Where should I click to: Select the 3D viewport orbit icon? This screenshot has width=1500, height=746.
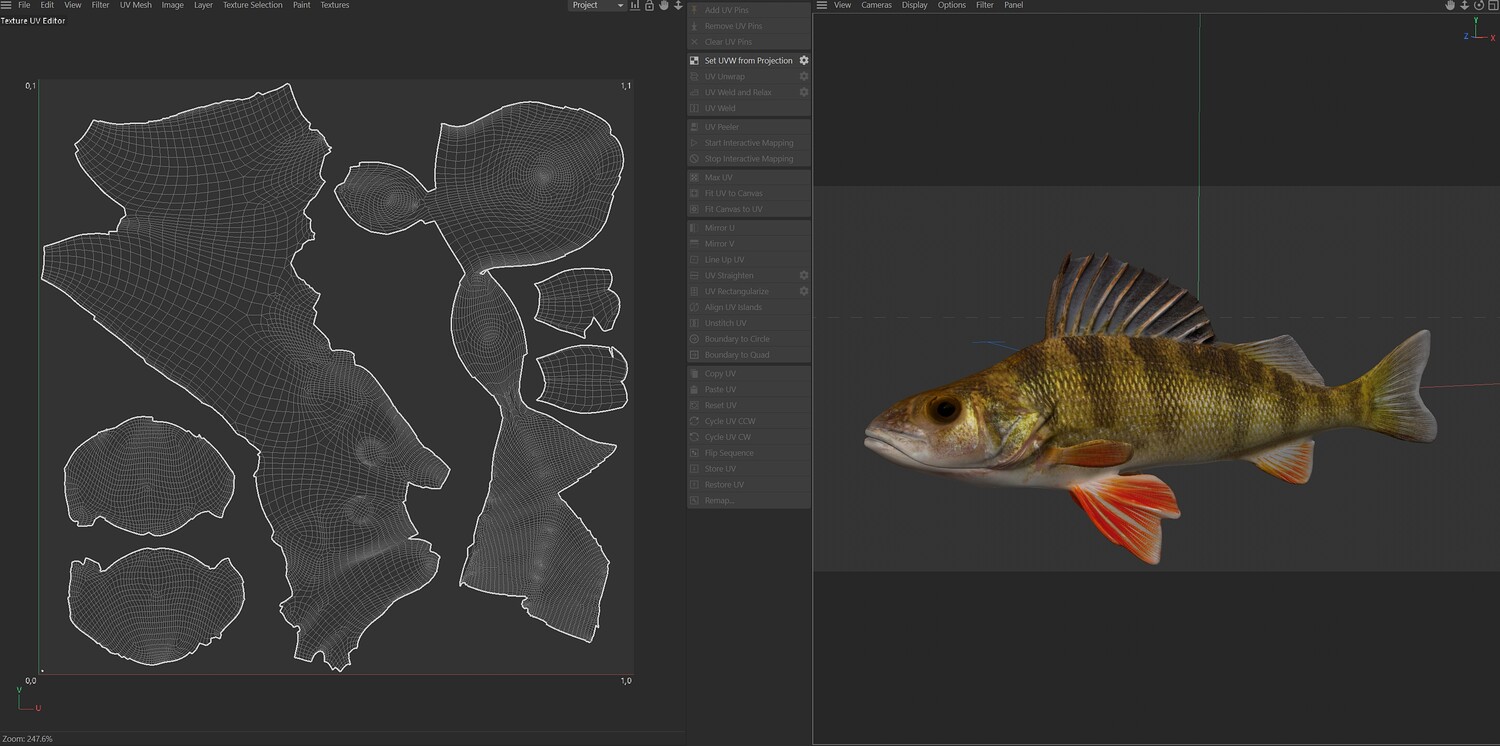(1479, 5)
